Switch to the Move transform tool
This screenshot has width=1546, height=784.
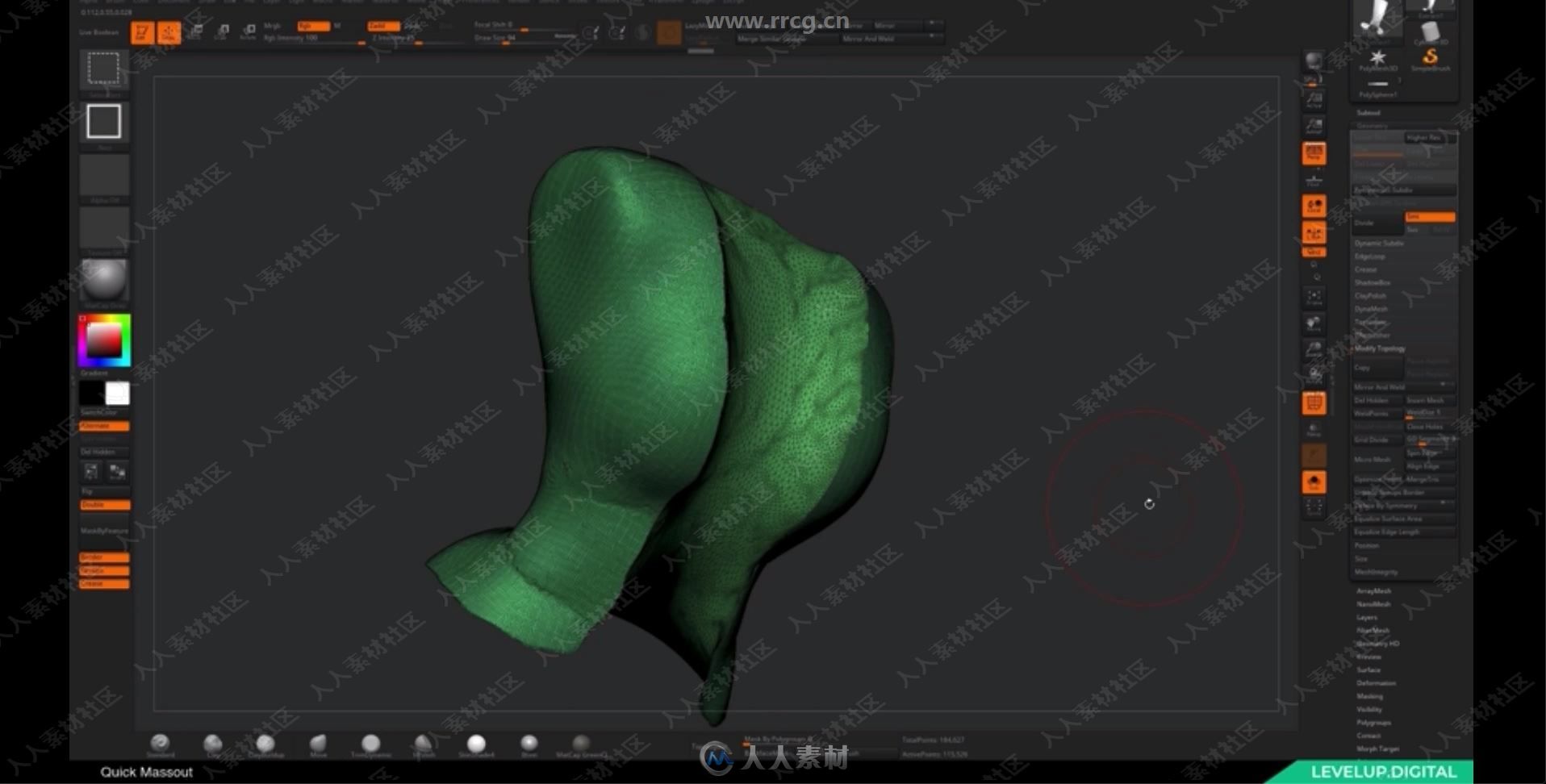(194, 32)
